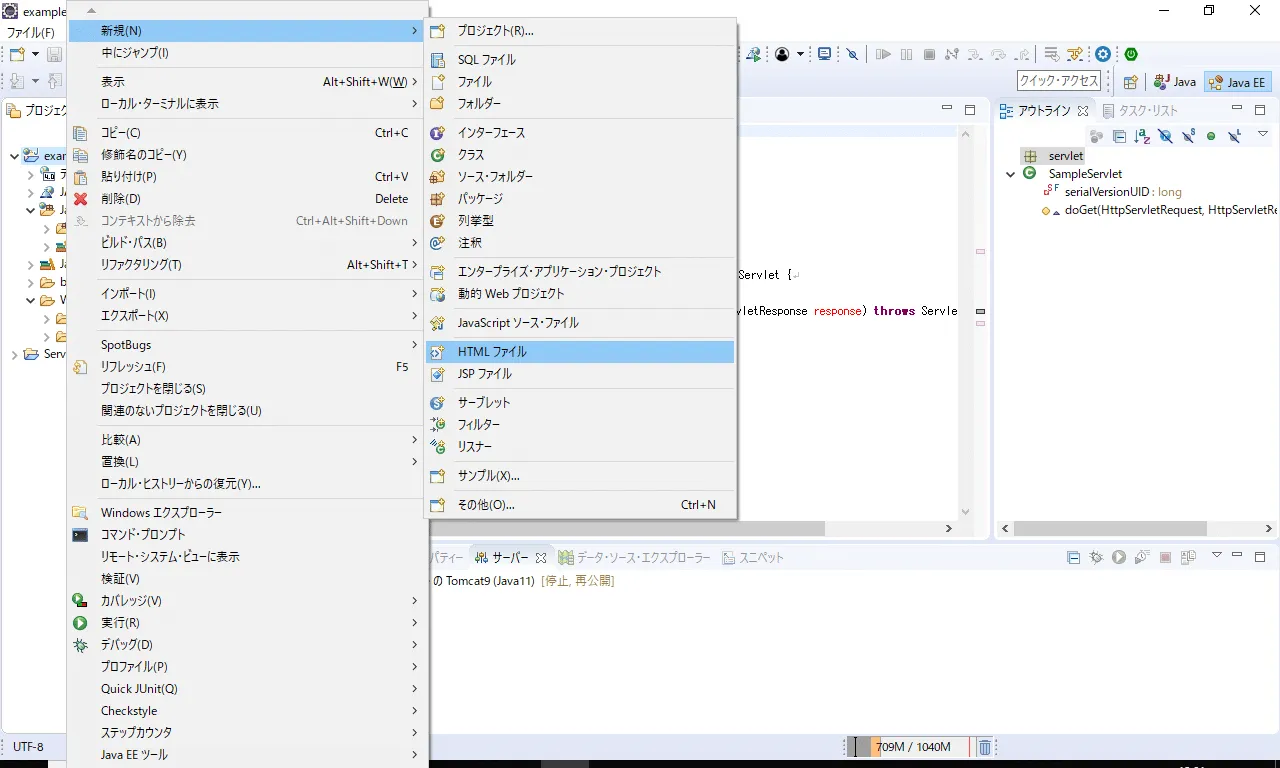Select プロジェクト(R)... in the submenu
Image resolution: width=1280 pixels, height=768 pixels.
coord(580,31)
